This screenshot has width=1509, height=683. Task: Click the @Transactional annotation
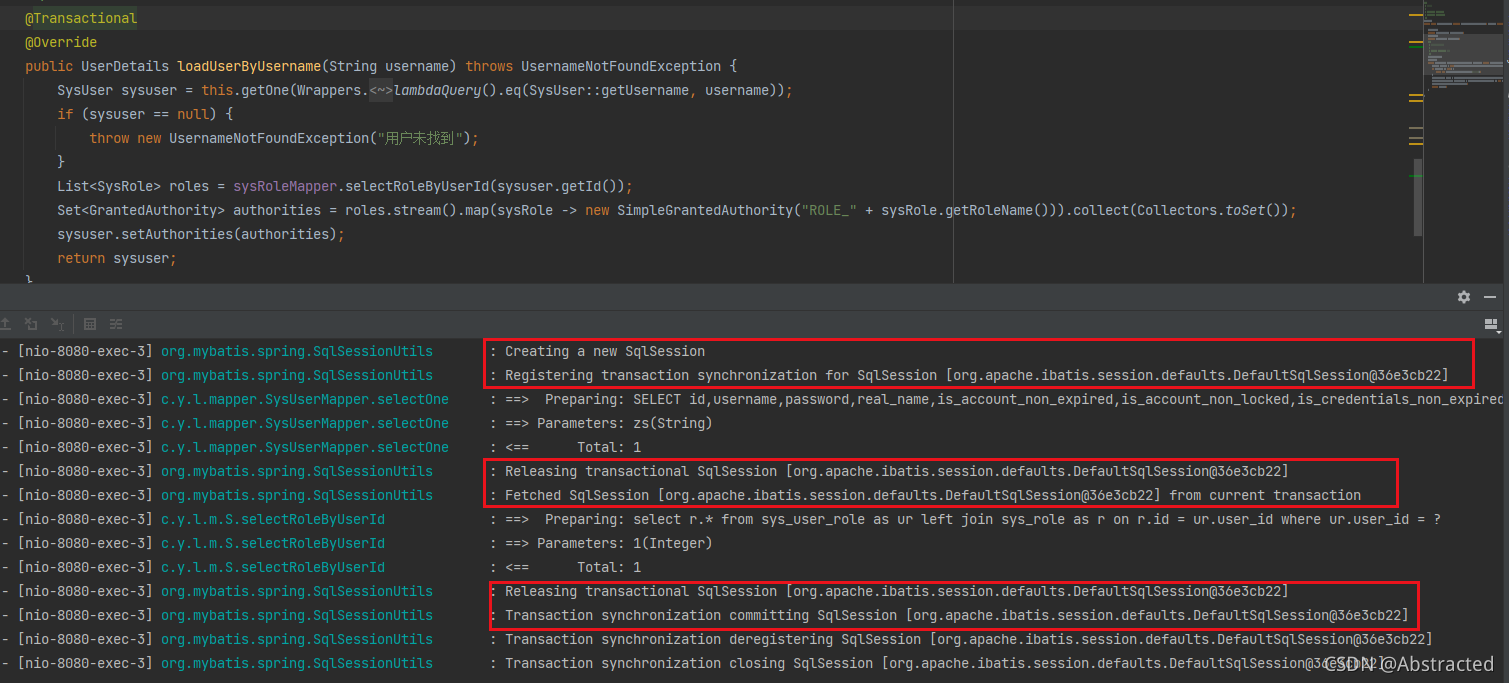point(80,18)
